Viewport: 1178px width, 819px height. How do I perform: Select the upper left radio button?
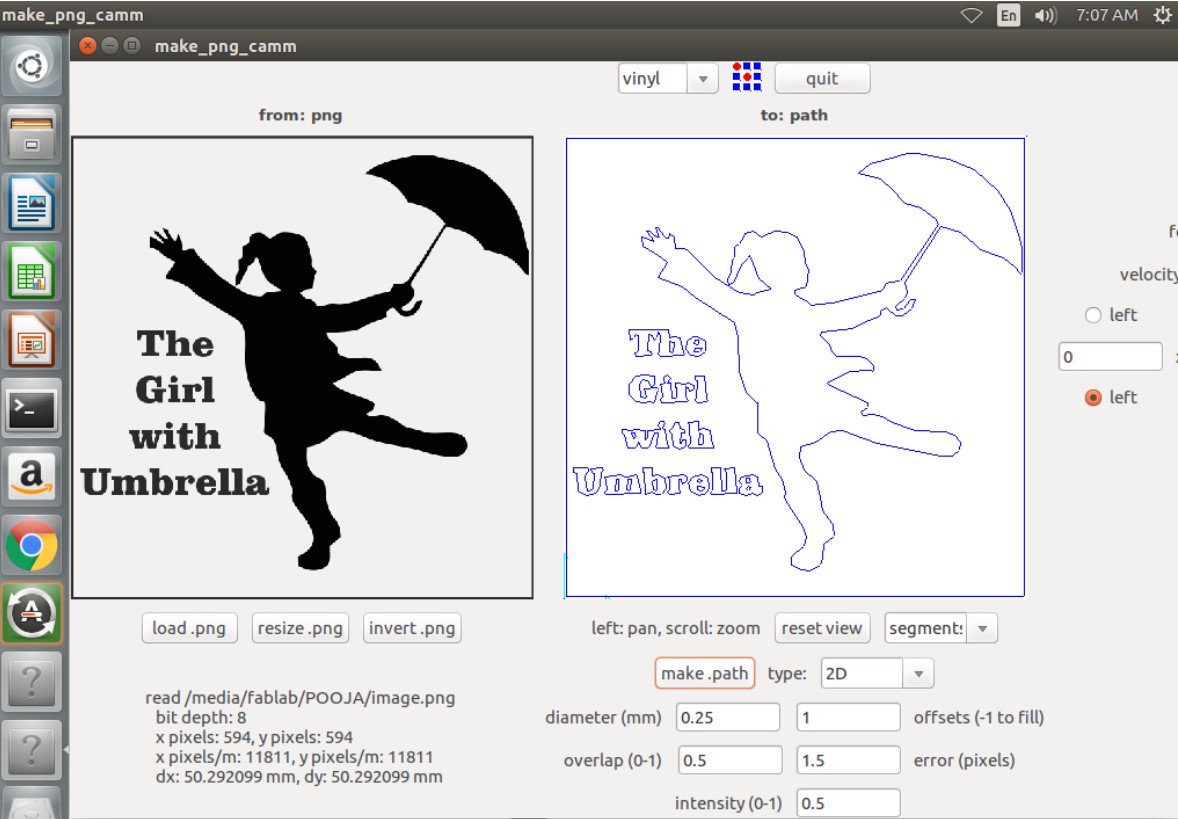1093,315
